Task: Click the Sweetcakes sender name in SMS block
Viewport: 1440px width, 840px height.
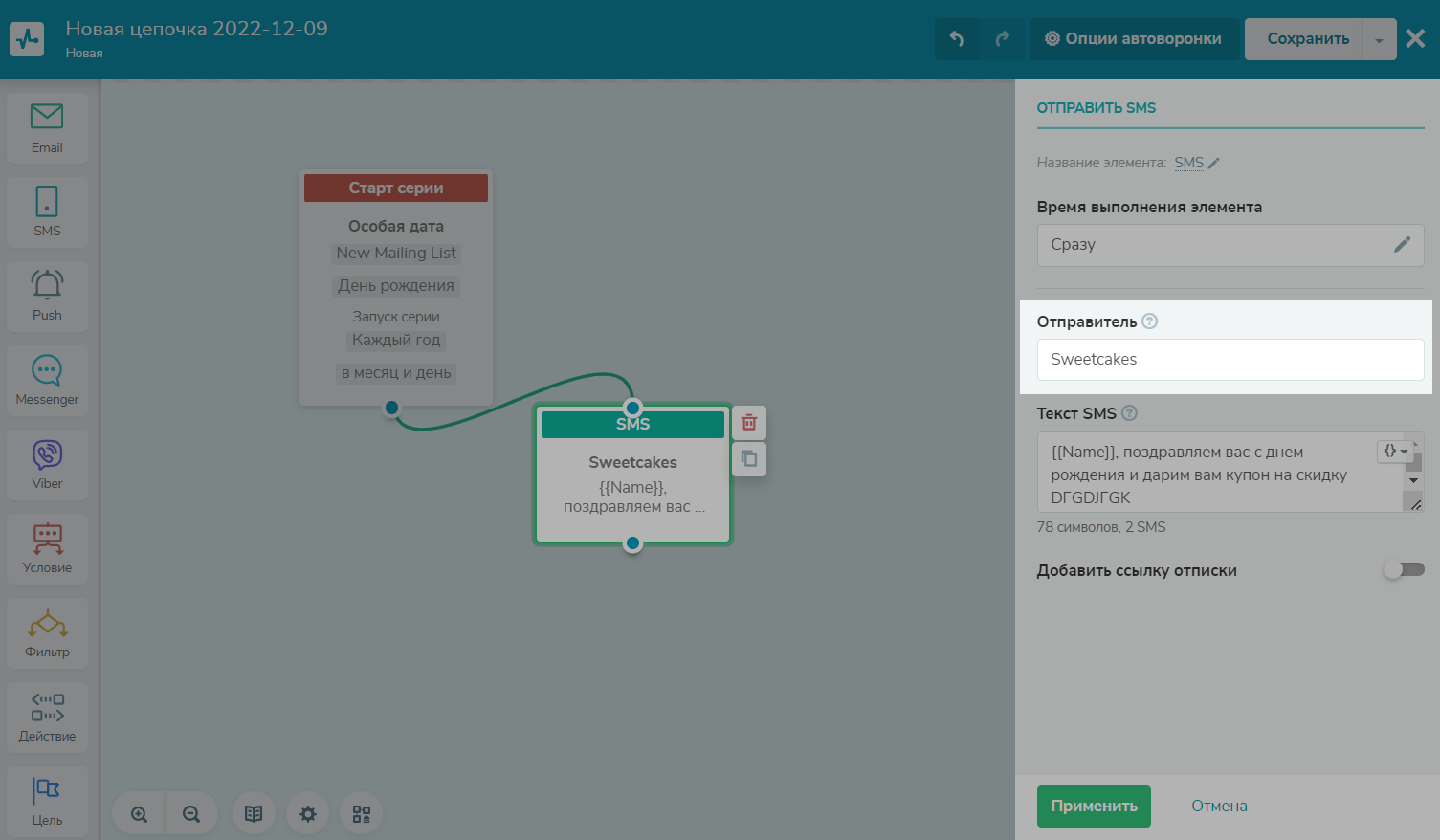Action: 632,462
